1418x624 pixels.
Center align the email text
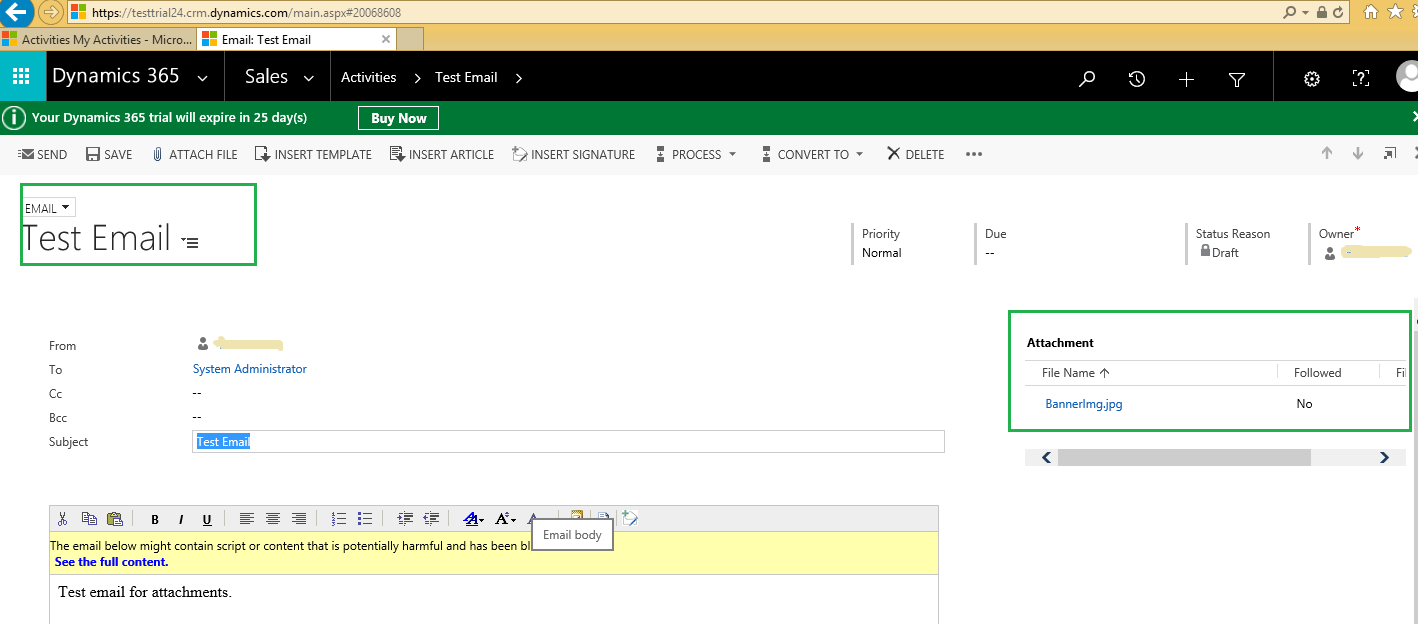tap(272, 518)
